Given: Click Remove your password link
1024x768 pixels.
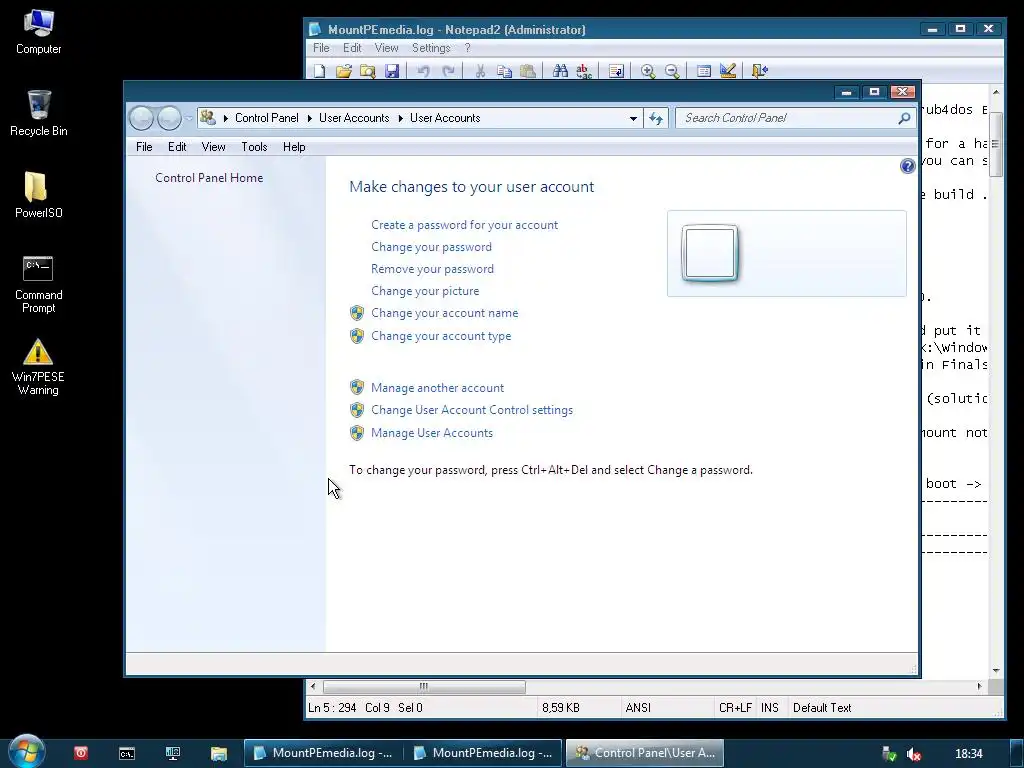Looking at the screenshot, I should click(432, 269).
